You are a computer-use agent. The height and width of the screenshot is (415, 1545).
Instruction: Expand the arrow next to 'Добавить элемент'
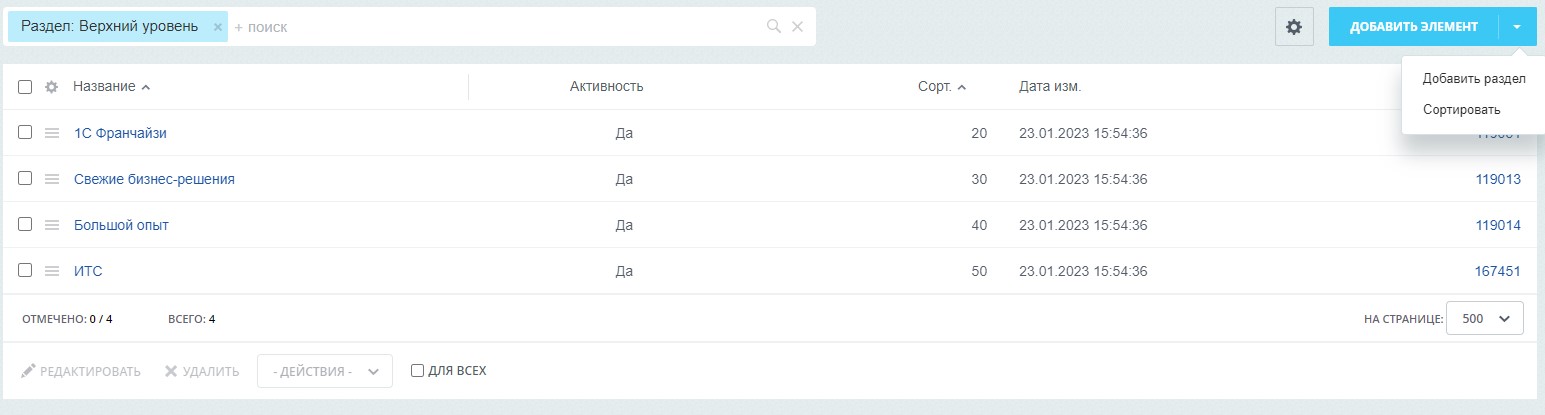pos(1517,27)
